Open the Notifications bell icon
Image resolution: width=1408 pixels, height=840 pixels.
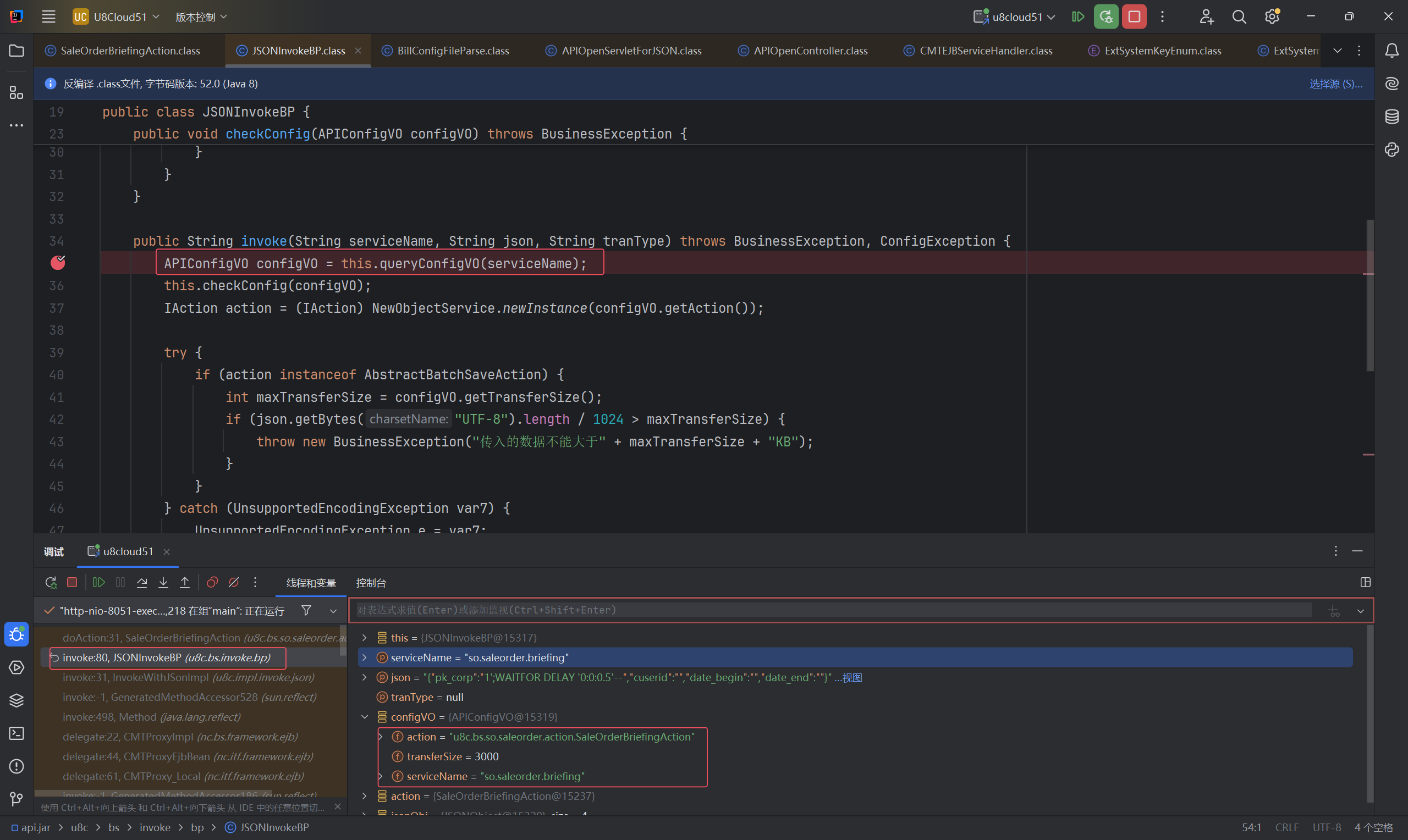click(x=1391, y=51)
